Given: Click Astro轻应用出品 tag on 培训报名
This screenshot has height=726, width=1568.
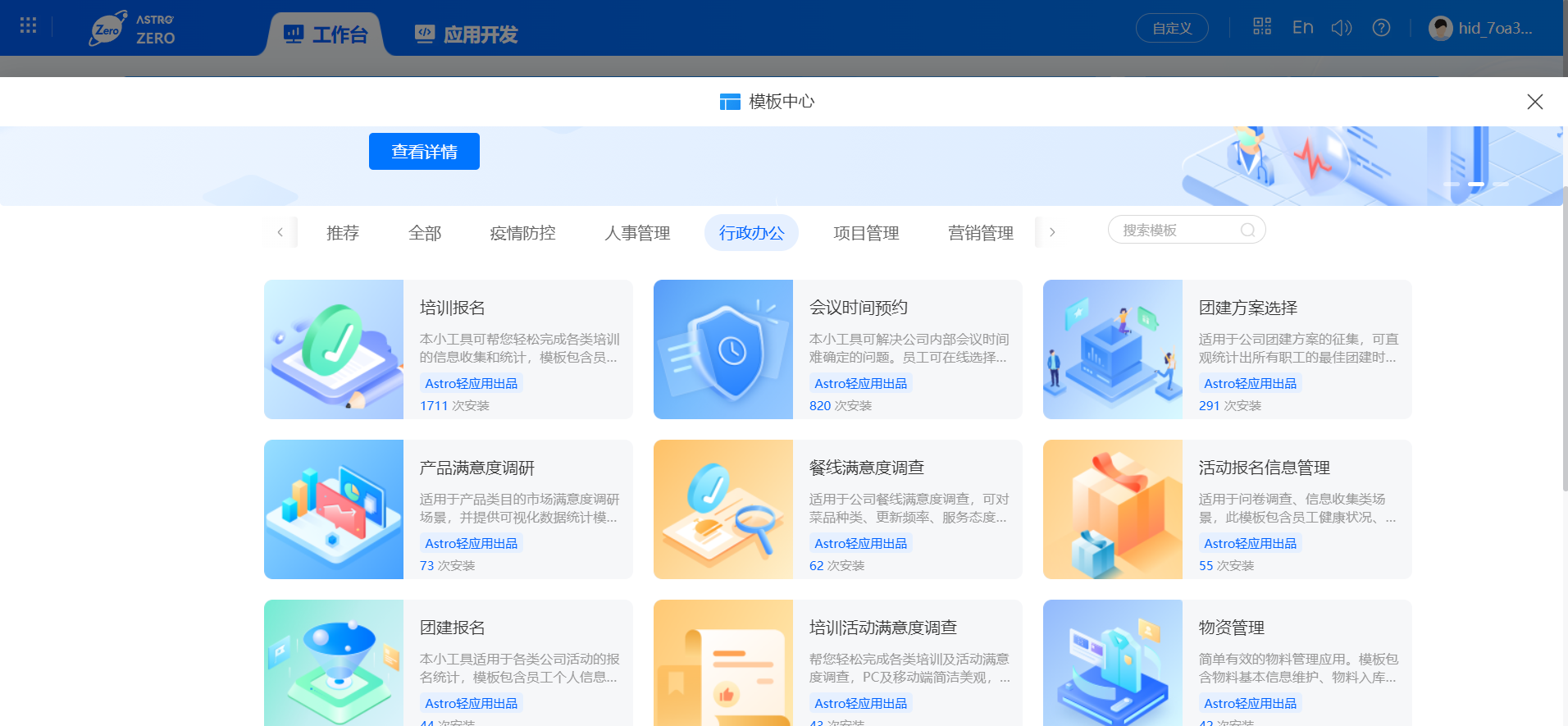Looking at the screenshot, I should tap(472, 383).
